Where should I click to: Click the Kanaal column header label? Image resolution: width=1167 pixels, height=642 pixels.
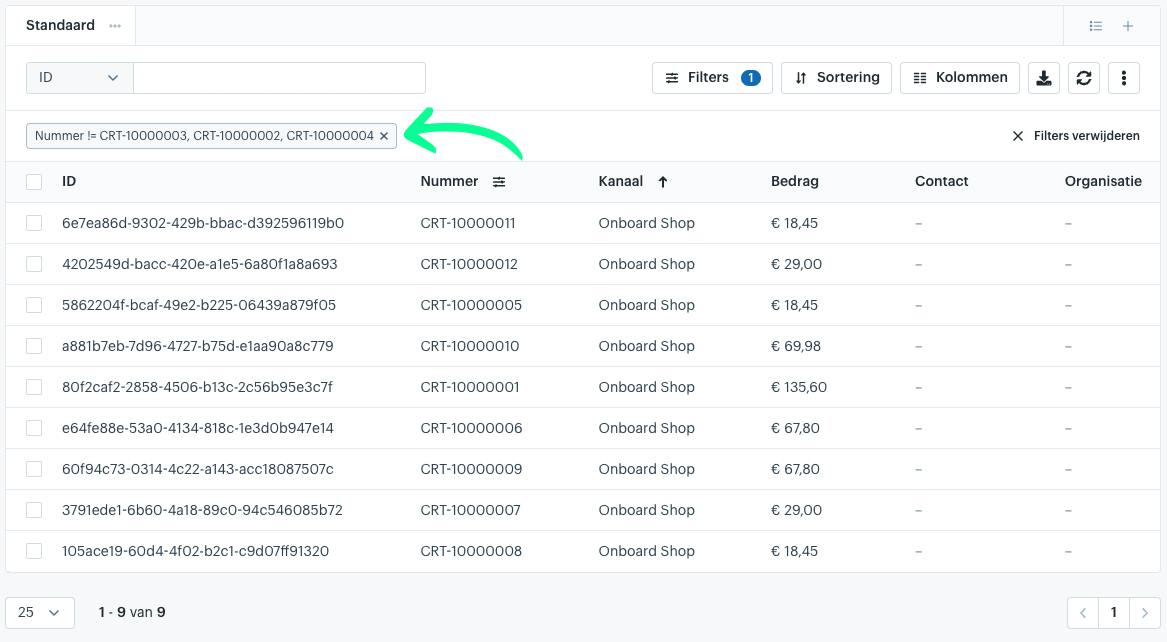tap(621, 182)
